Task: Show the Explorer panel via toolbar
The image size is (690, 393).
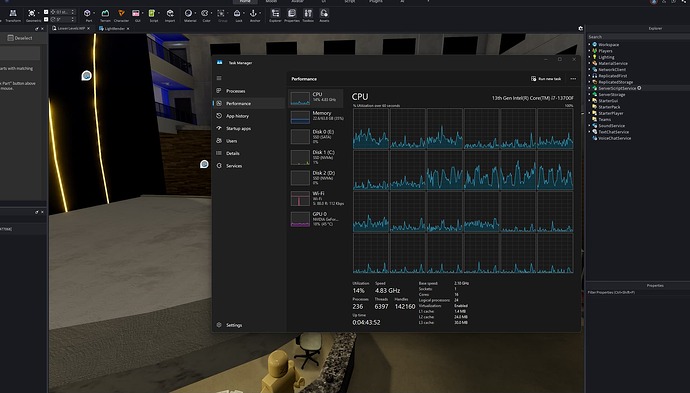Action: (x=275, y=15)
